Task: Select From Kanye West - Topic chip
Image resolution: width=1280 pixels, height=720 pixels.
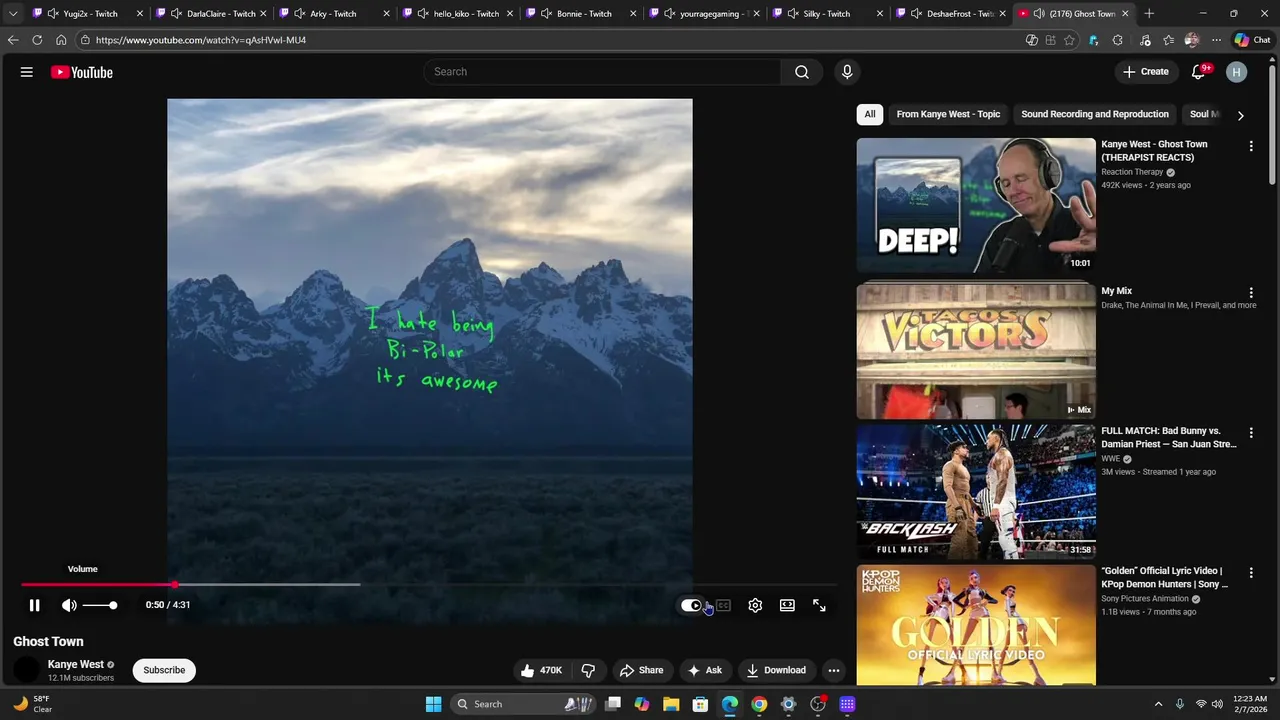Action: 948,114
